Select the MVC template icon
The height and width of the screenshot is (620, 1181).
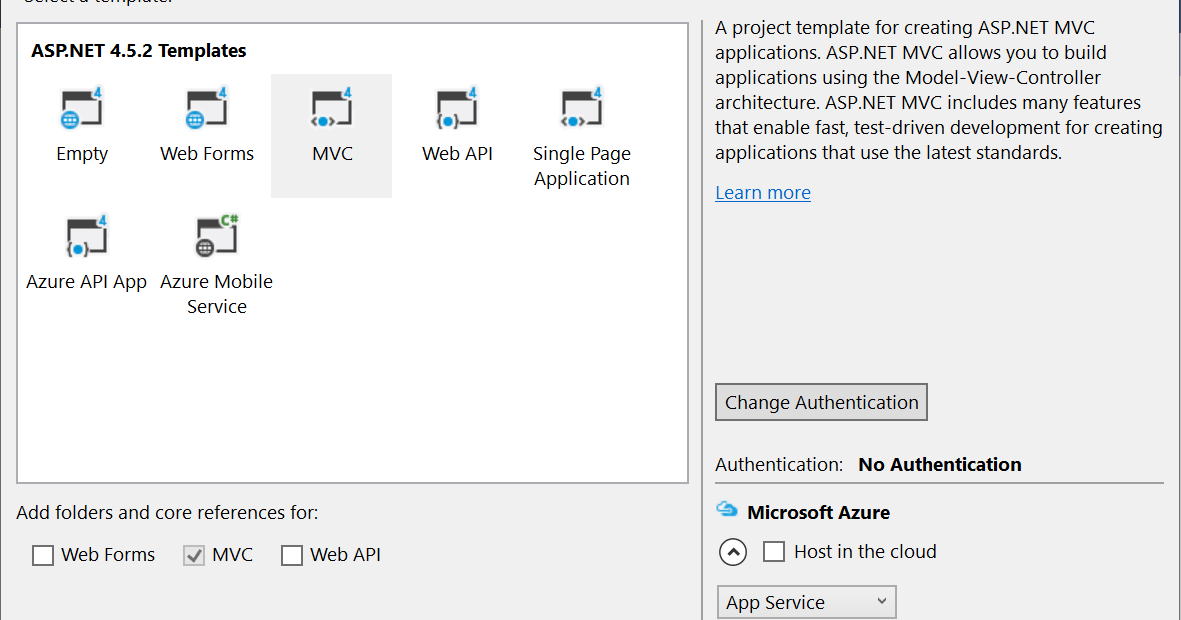[332, 109]
